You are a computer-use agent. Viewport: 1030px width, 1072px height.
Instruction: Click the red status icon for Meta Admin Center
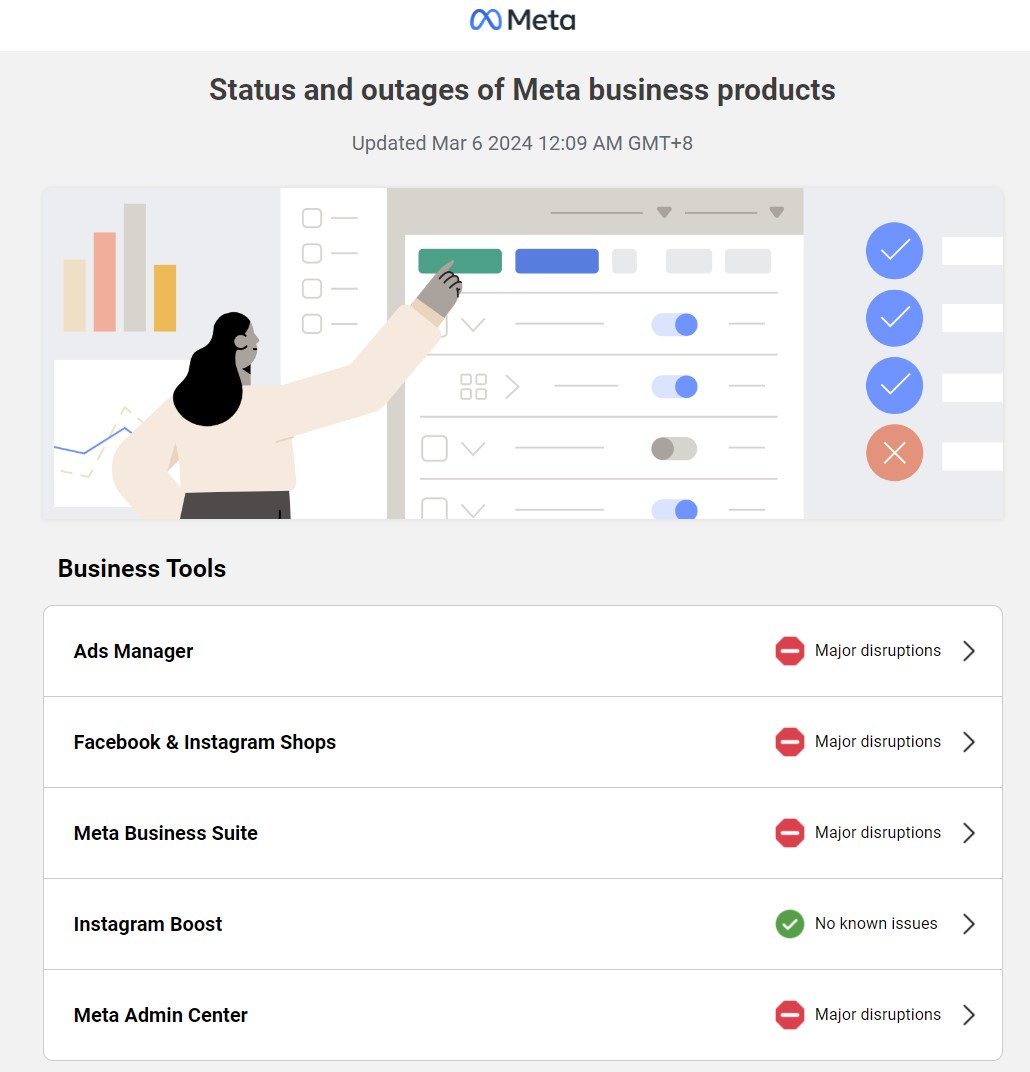pos(789,1015)
